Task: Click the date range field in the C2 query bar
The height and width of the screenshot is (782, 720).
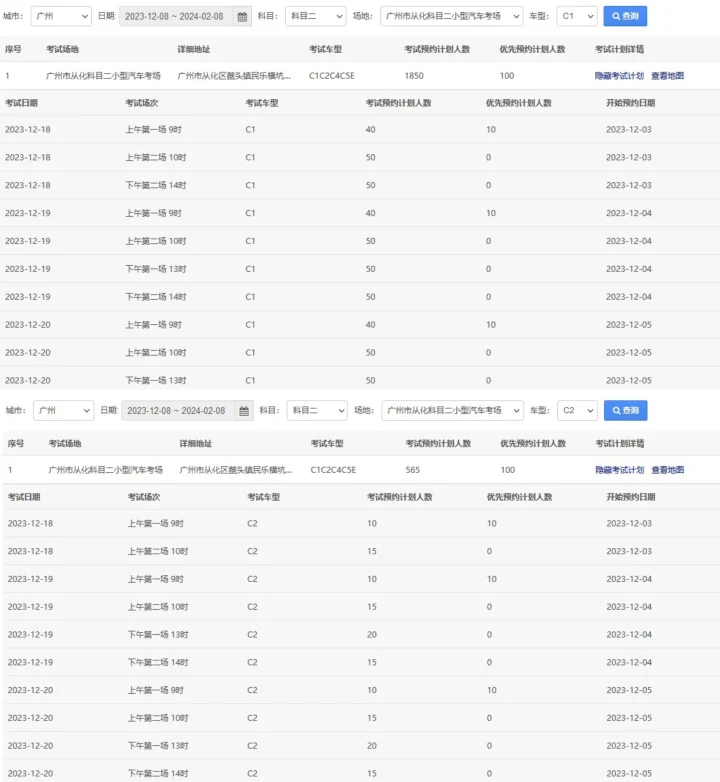Action: pos(179,411)
